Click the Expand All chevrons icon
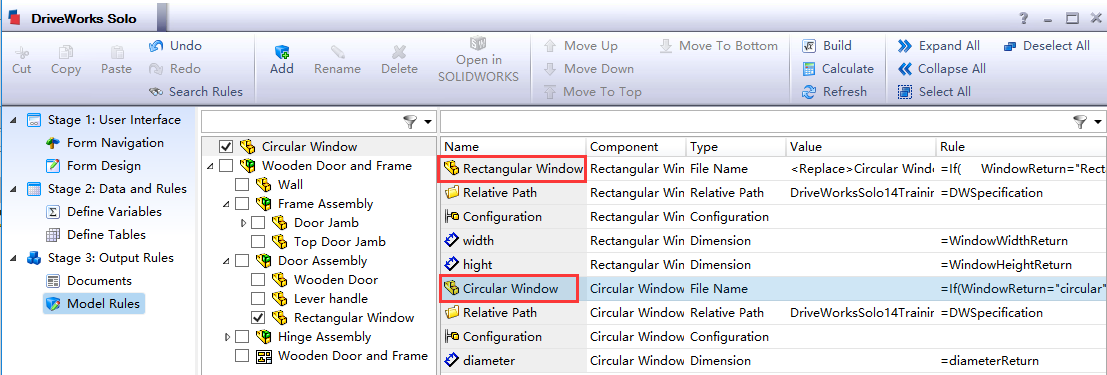The width and height of the screenshot is (1107, 375). click(905, 46)
